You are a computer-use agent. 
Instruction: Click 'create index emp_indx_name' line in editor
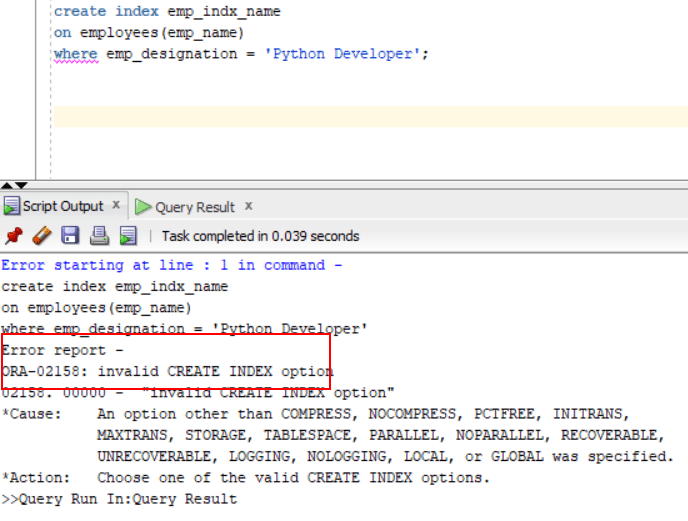coord(167,11)
